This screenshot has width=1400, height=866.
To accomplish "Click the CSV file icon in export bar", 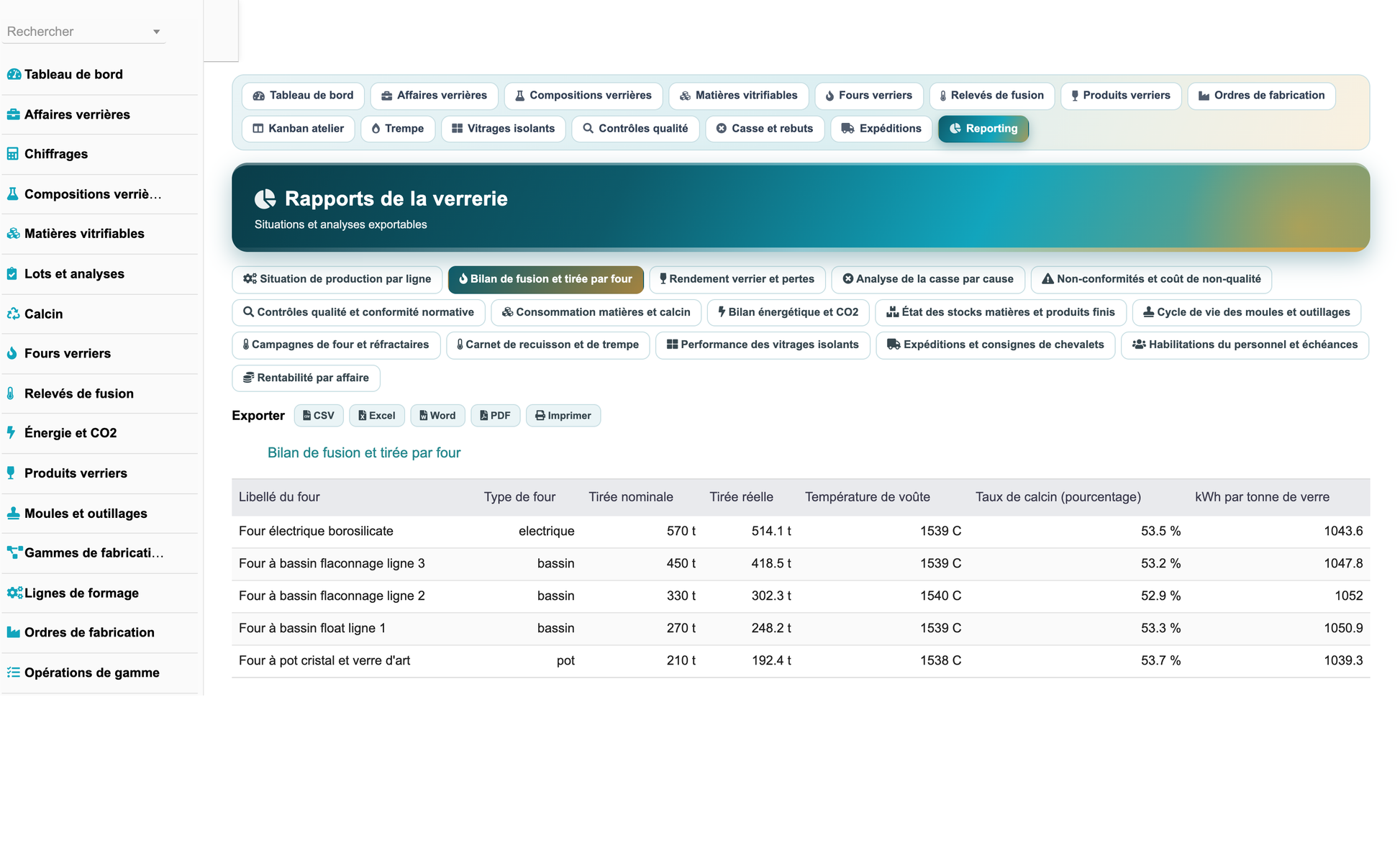I will click(307, 416).
